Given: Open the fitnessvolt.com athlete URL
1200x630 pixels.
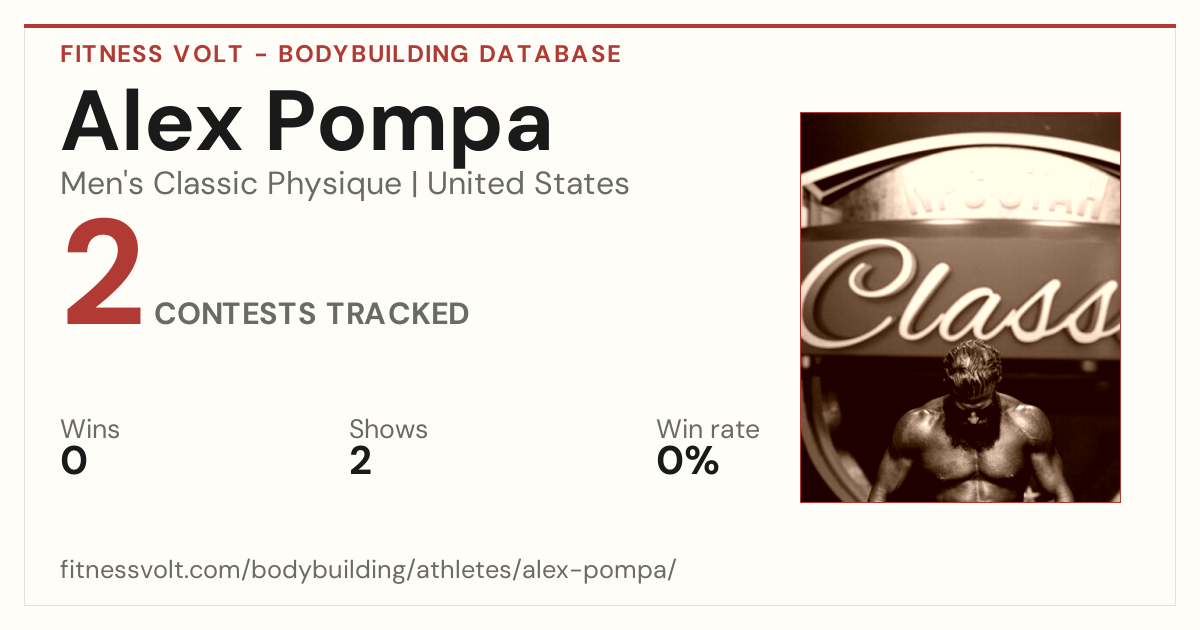Looking at the screenshot, I should [368, 571].
